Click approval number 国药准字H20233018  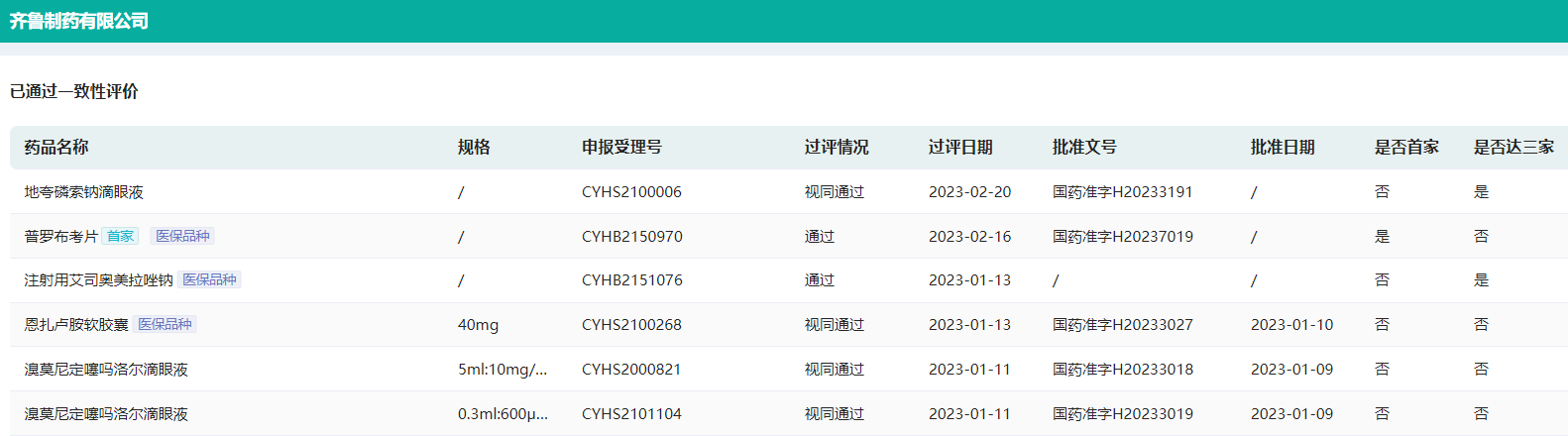point(1123,370)
